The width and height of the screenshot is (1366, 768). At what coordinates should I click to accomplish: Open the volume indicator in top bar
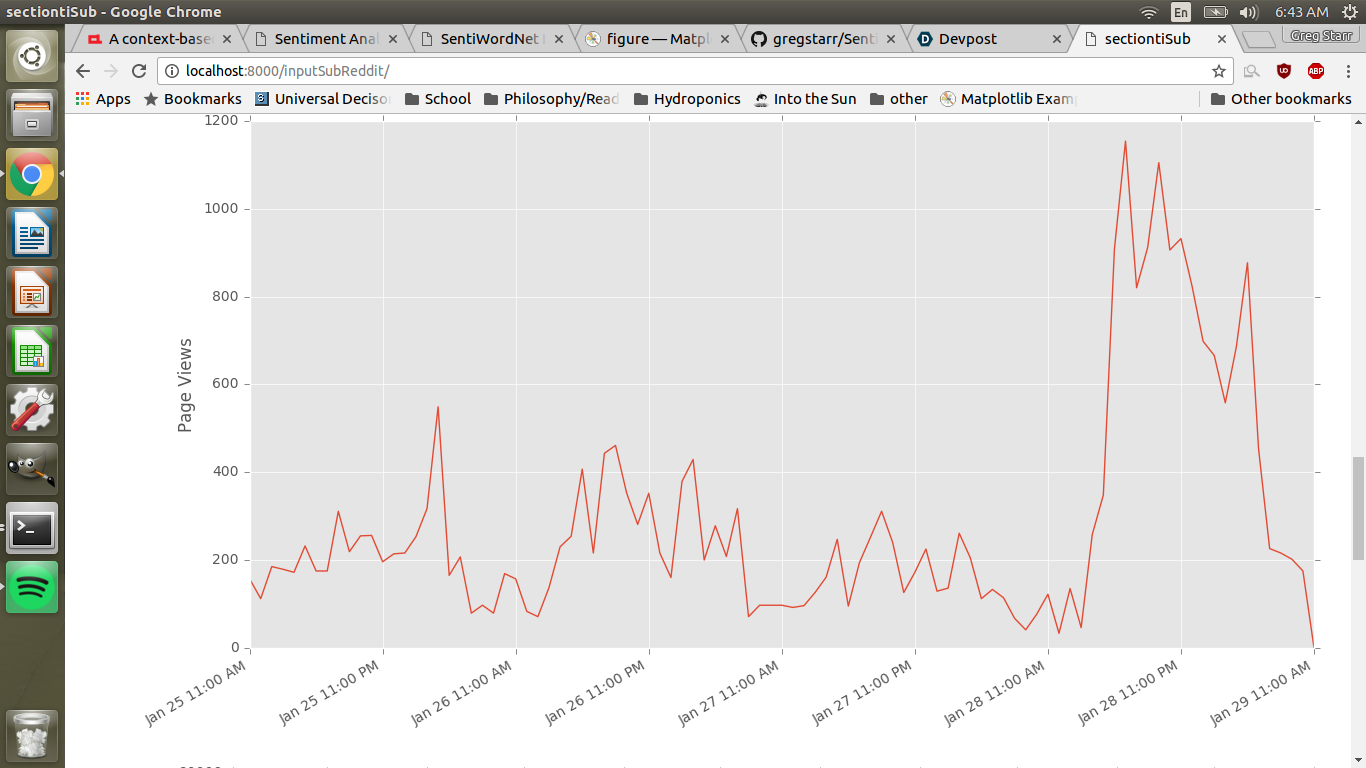[1248, 12]
